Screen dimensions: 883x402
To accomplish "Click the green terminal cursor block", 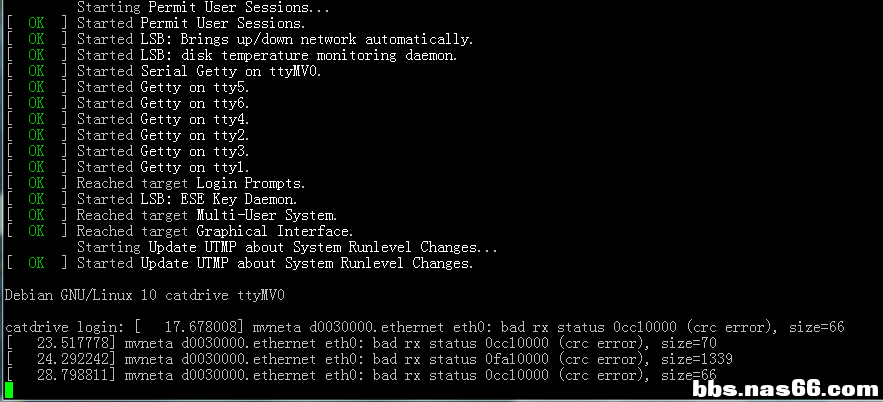I will [9, 390].
